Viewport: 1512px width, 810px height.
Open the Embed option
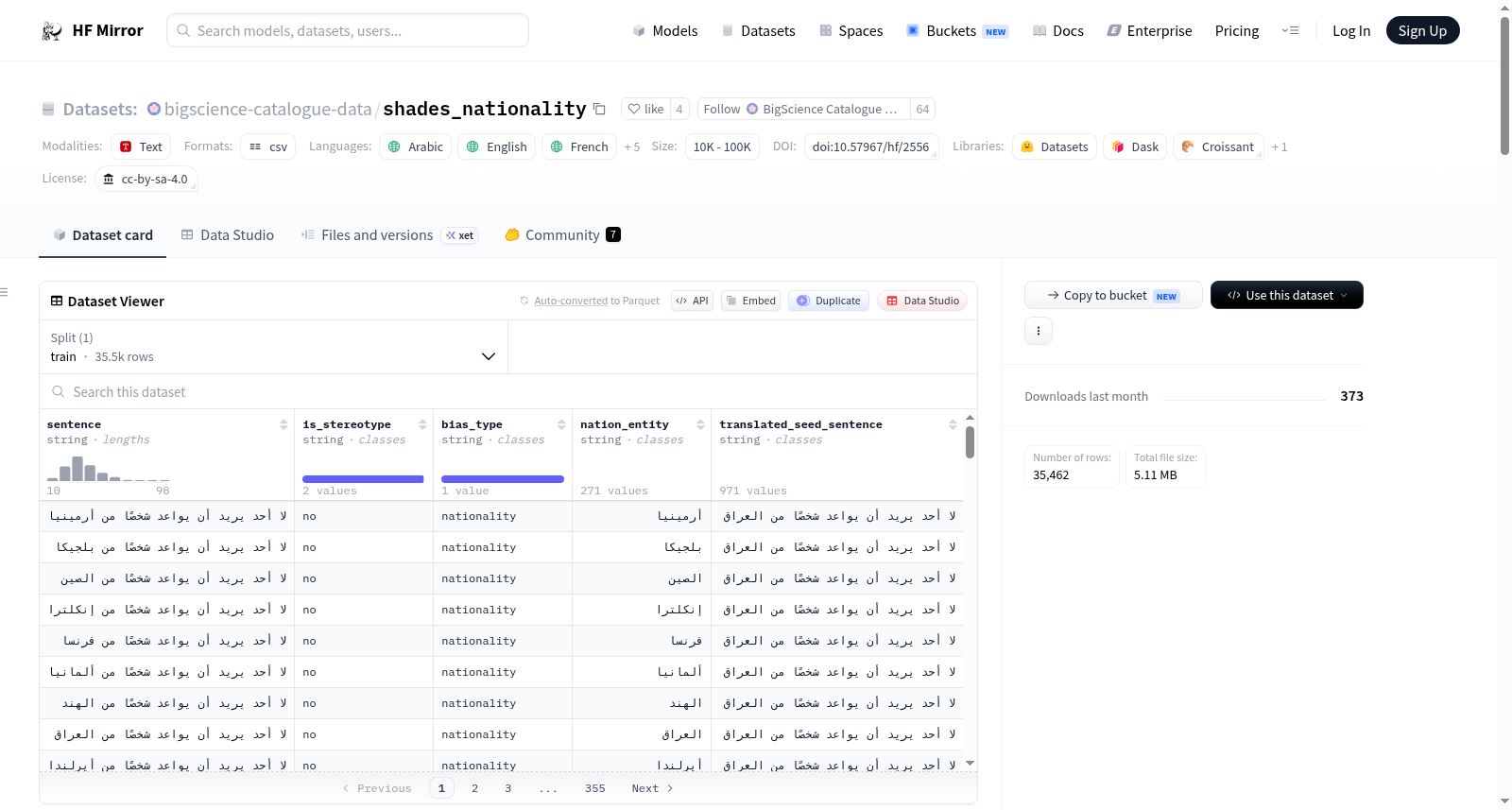(750, 301)
